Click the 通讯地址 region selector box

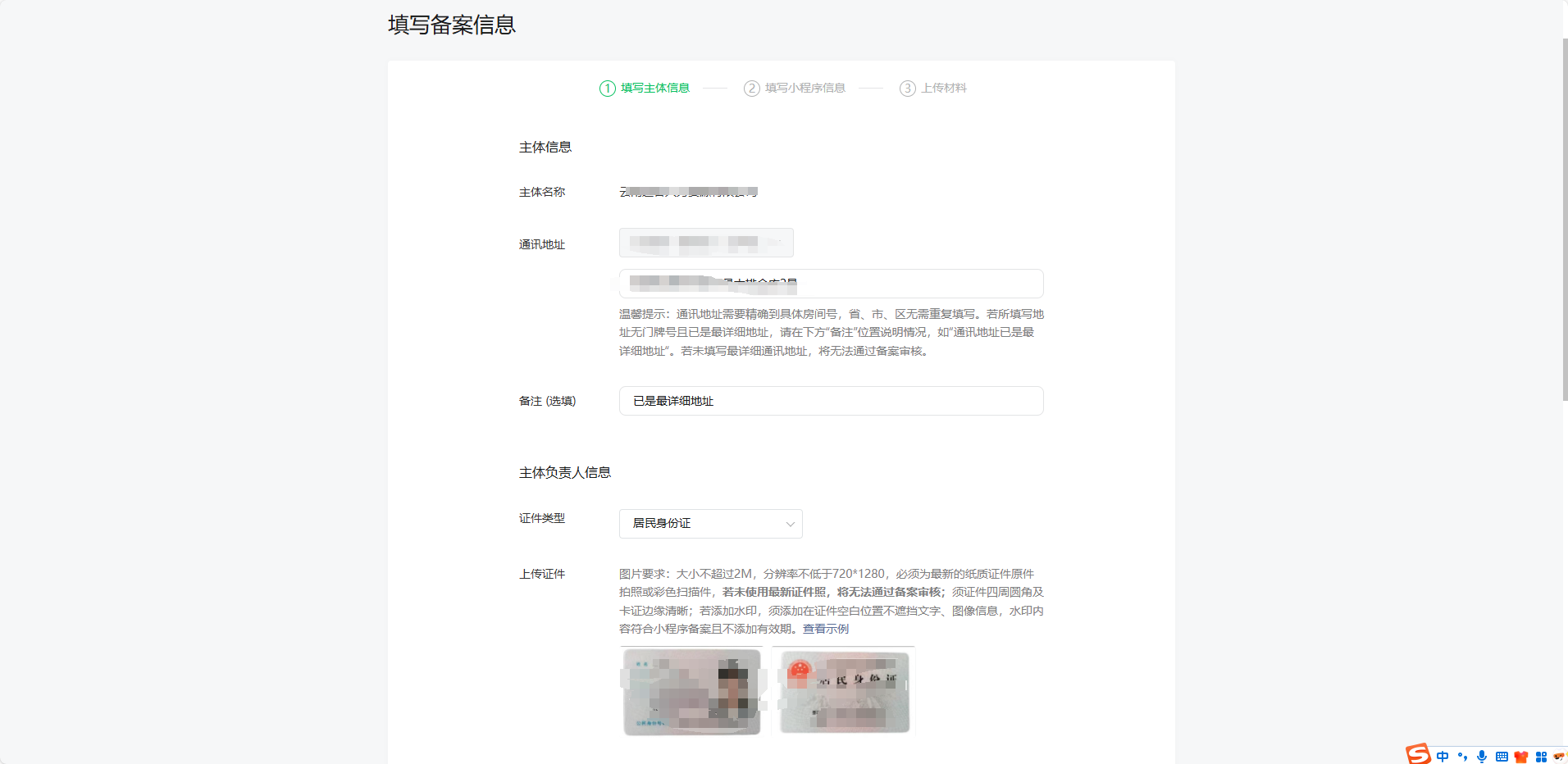click(705, 243)
